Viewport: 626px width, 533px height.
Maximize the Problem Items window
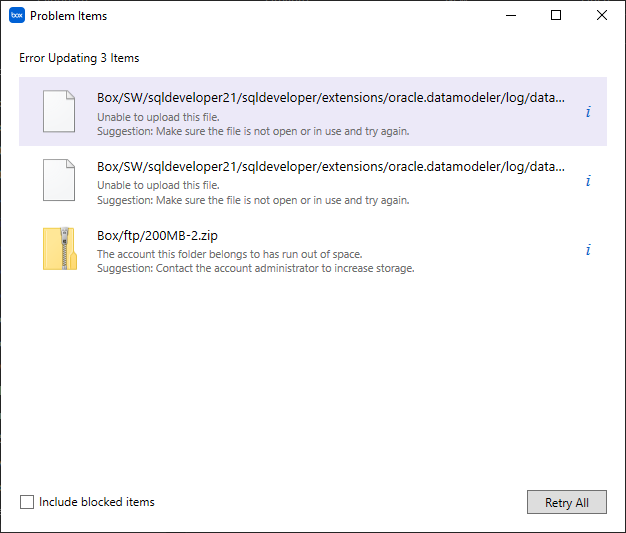(x=556, y=16)
